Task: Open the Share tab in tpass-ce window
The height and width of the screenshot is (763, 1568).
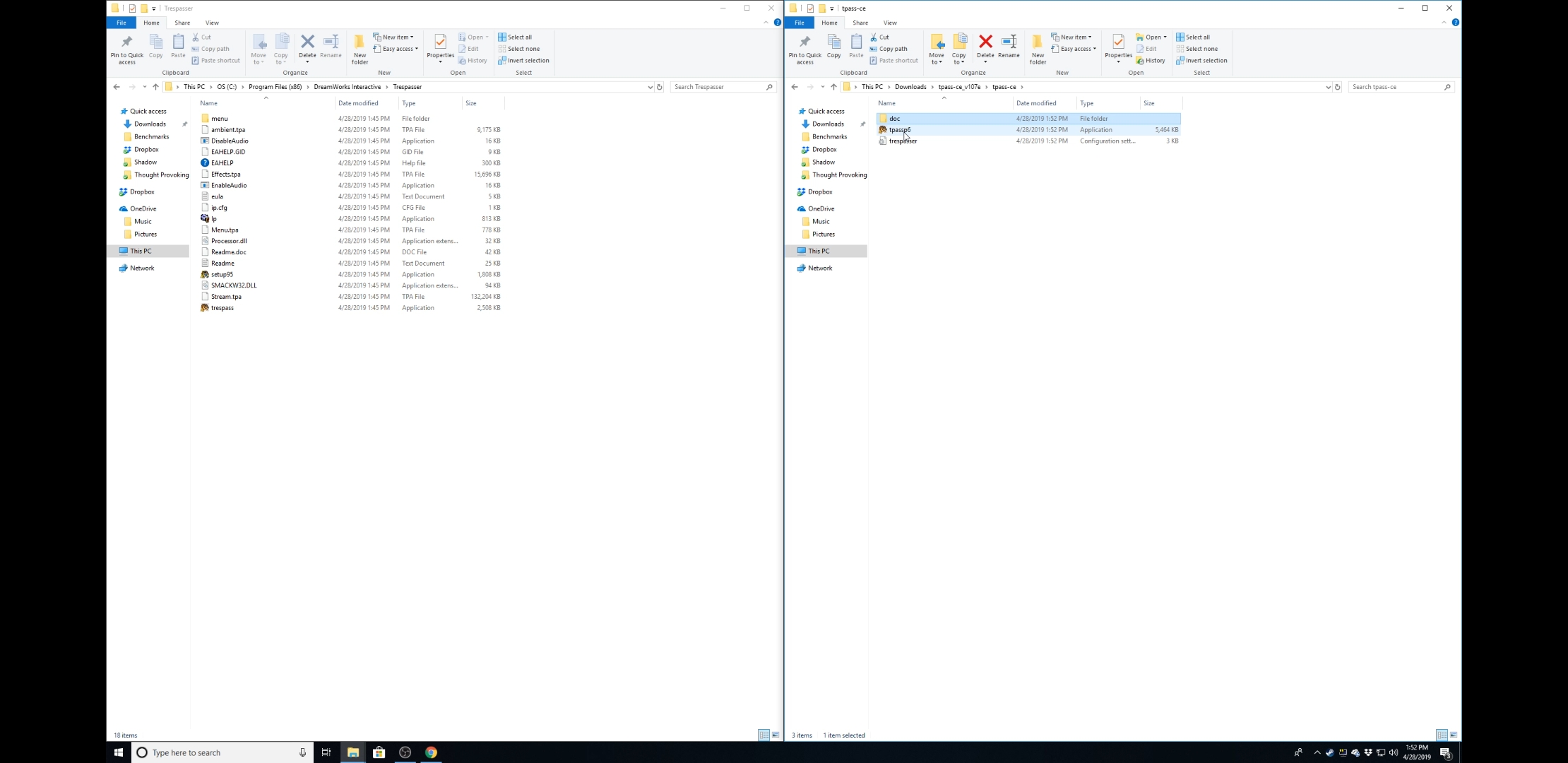Action: pyautogui.click(x=860, y=23)
